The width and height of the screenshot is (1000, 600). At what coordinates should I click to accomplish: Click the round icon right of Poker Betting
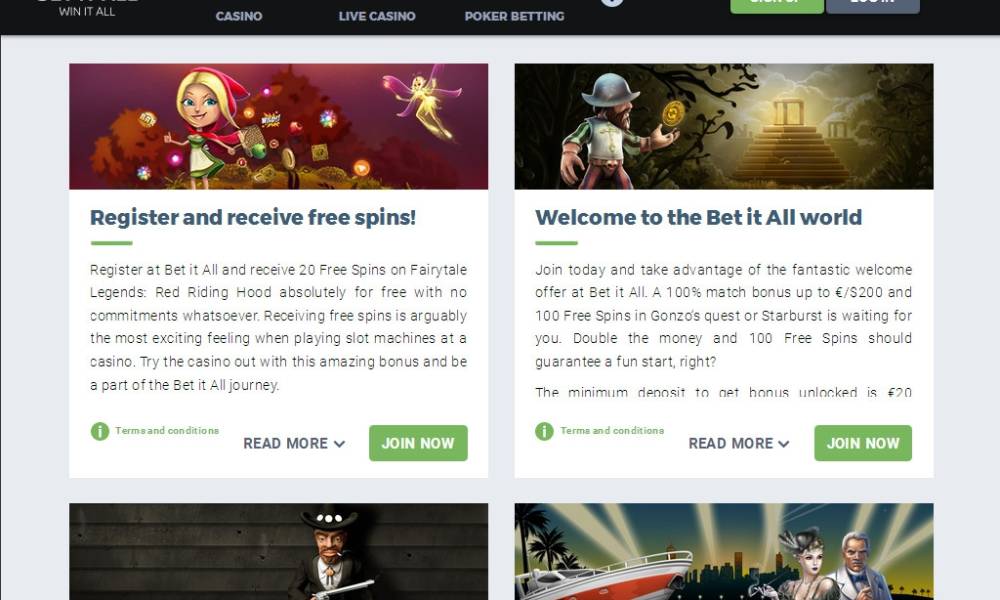(x=612, y=3)
